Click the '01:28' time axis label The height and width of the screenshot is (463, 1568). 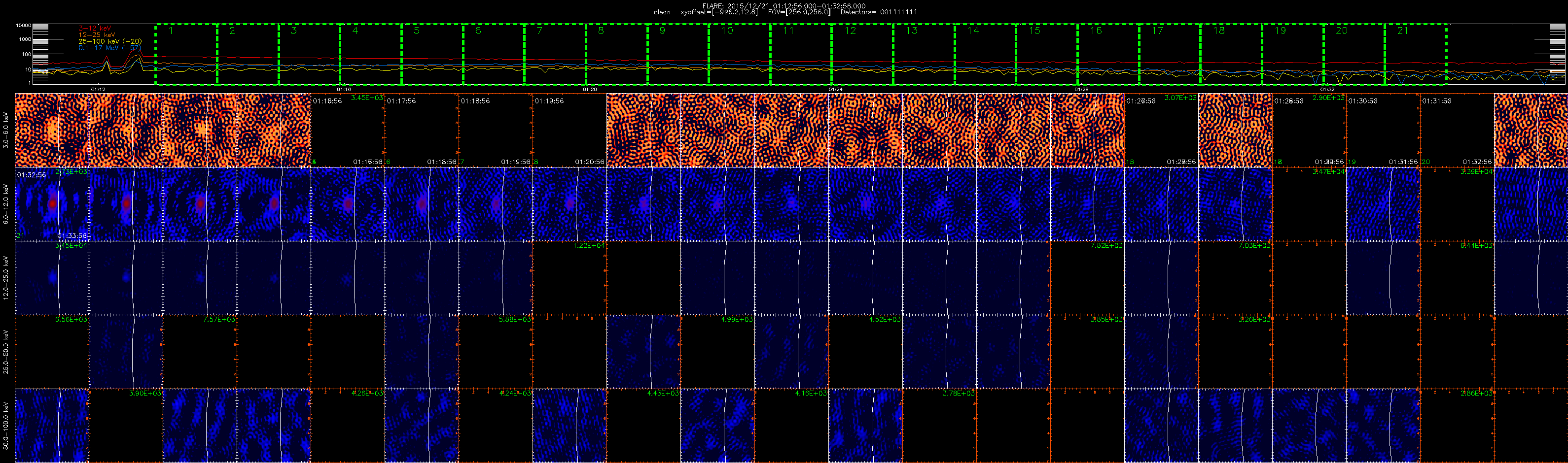1082,90
